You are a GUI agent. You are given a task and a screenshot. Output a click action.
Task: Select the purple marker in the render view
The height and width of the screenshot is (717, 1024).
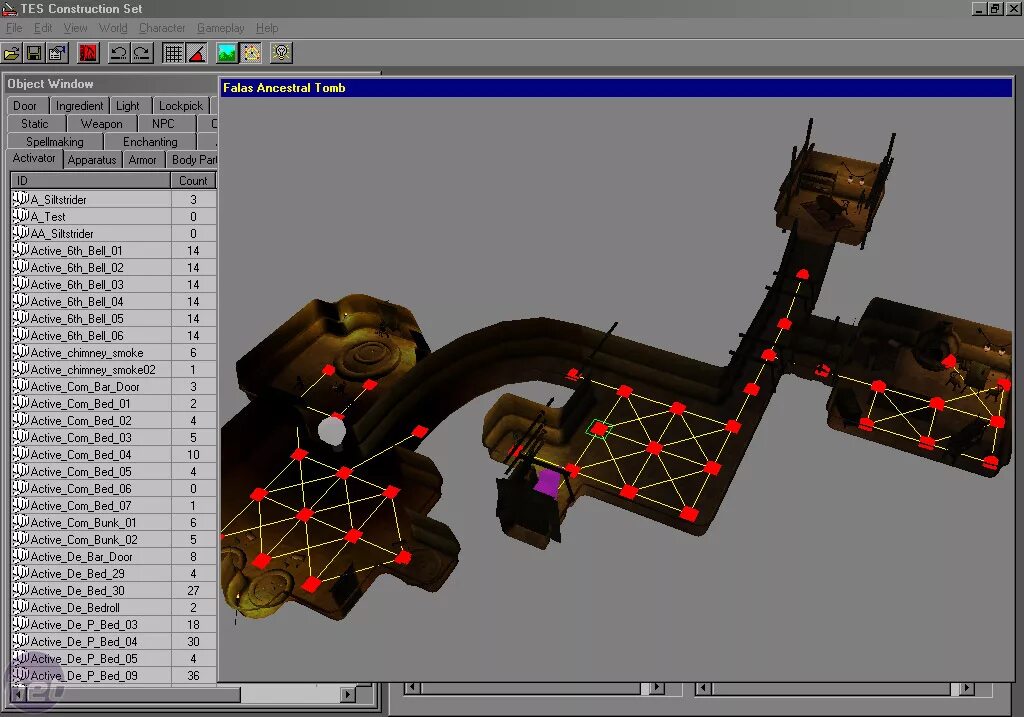click(547, 482)
